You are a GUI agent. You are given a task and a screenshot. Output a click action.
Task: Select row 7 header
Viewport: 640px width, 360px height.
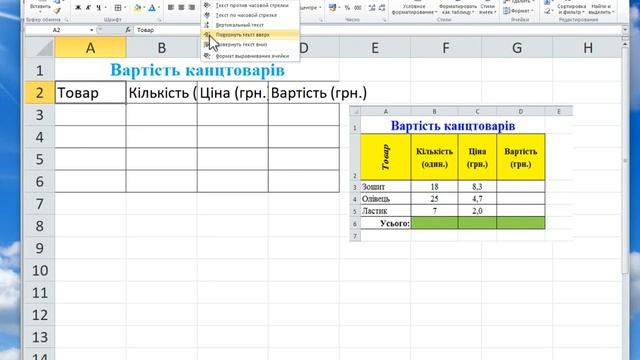(x=40, y=204)
